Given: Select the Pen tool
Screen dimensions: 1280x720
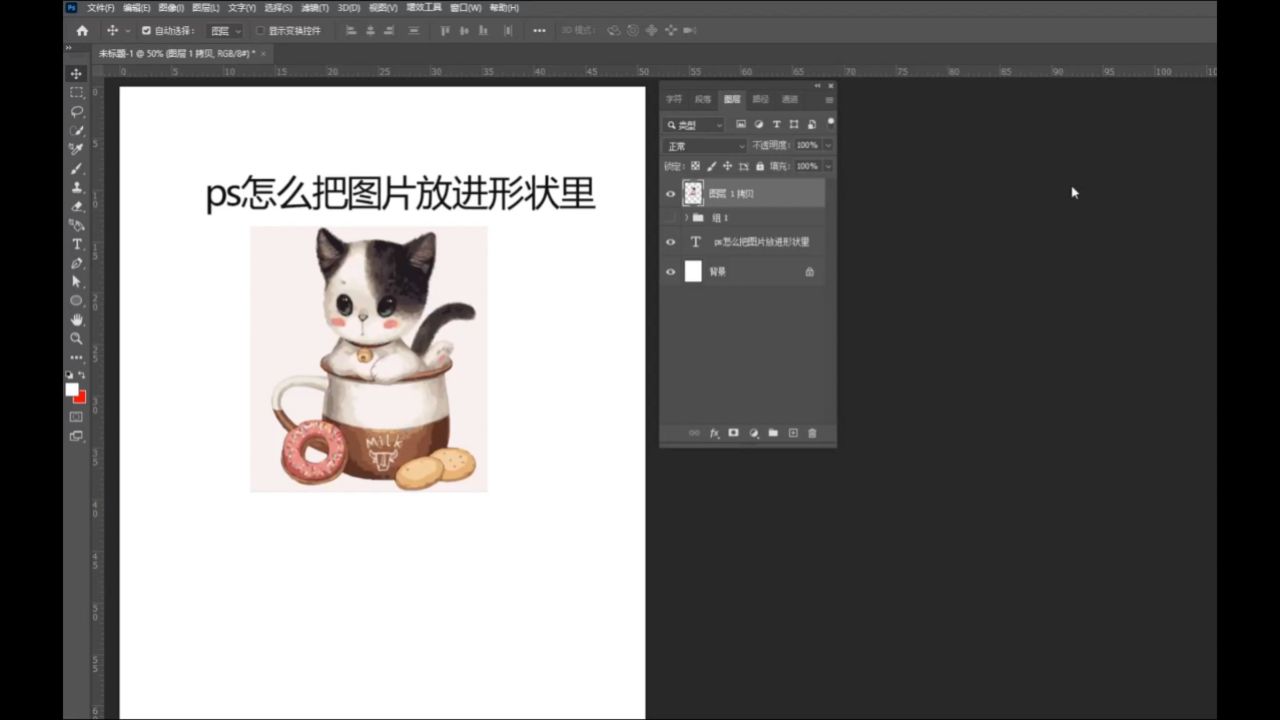Looking at the screenshot, I should (x=76, y=263).
